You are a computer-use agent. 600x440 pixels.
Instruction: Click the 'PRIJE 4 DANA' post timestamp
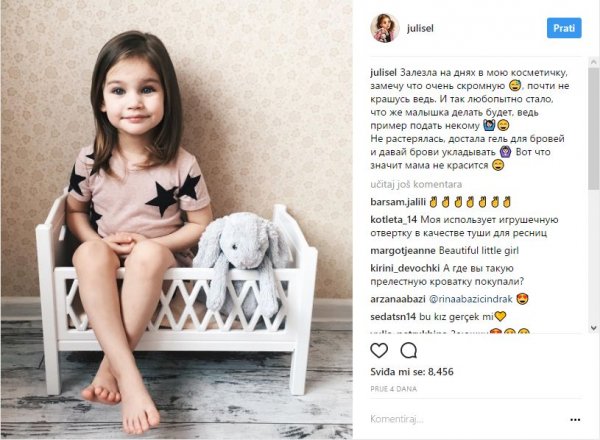tap(393, 389)
